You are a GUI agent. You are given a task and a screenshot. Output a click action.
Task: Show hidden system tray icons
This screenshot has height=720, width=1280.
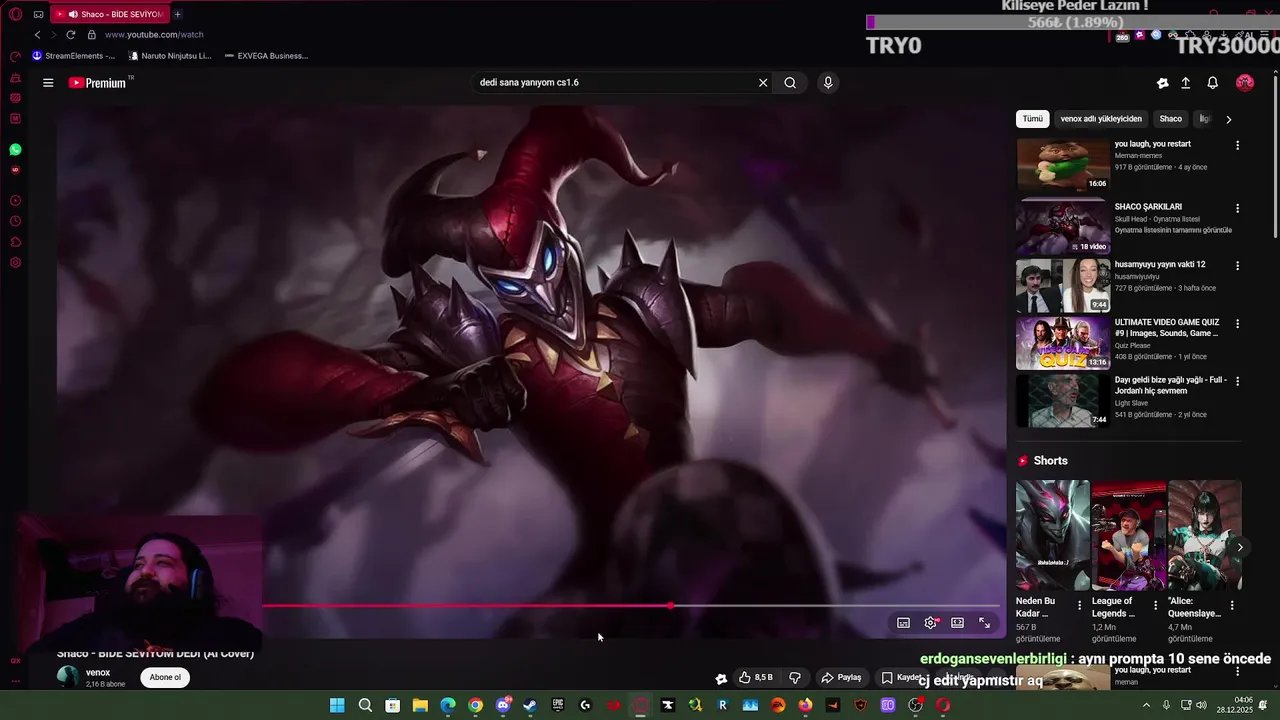pos(1146,705)
